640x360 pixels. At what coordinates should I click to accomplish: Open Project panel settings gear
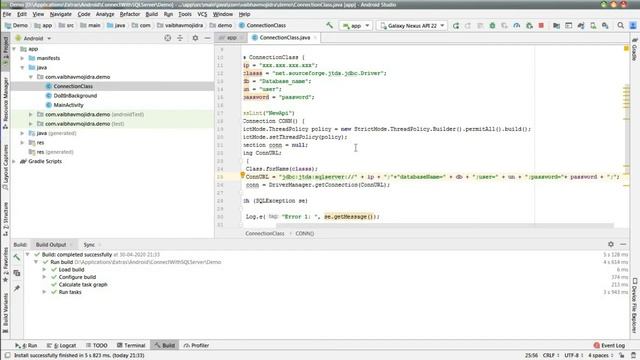pos(195,38)
